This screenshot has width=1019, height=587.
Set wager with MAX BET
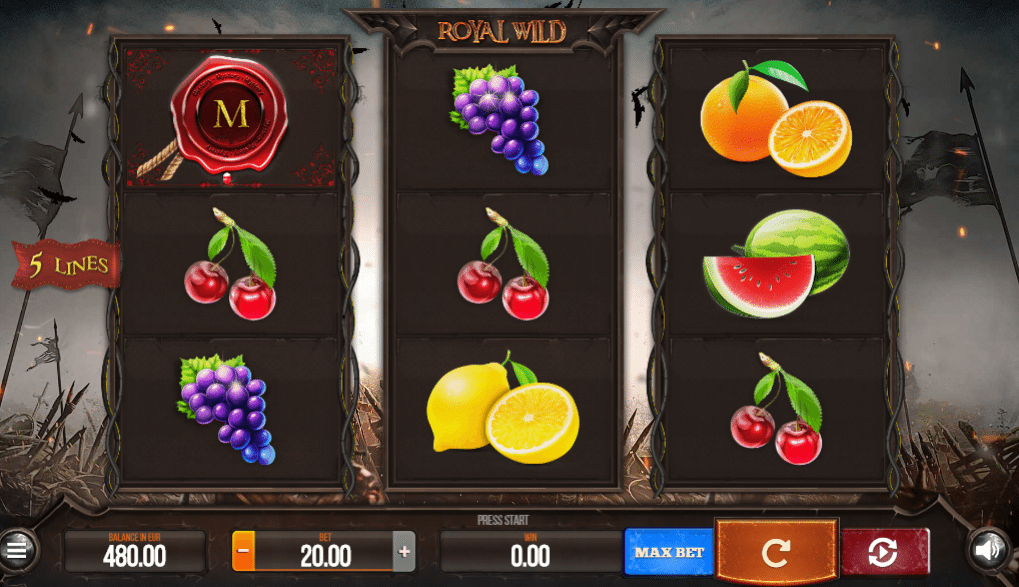(669, 552)
